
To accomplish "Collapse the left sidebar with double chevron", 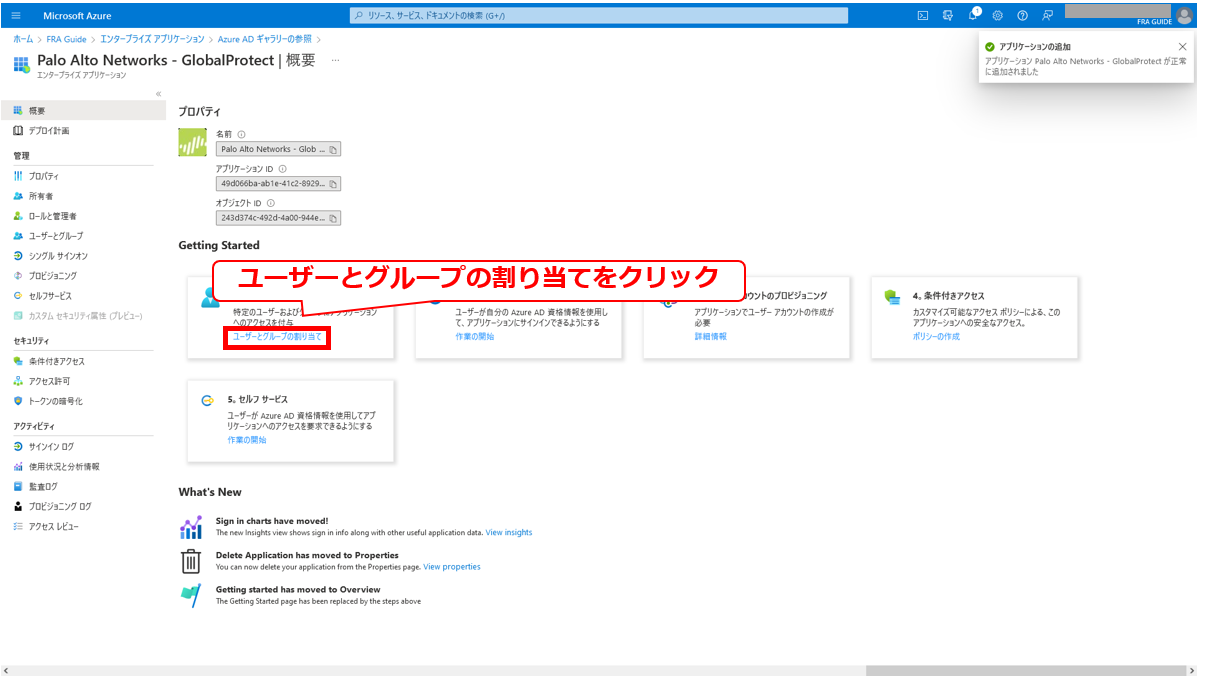I will (x=158, y=94).
